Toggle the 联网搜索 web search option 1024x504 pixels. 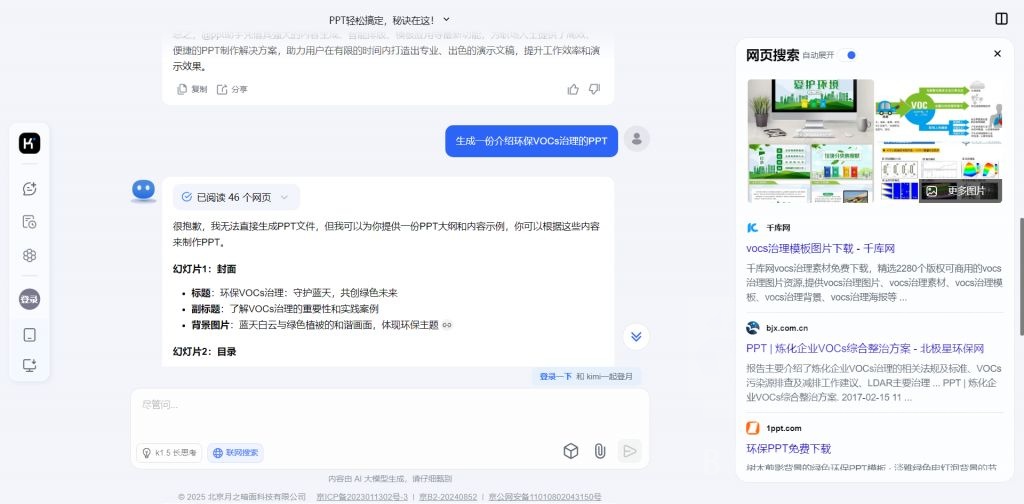pyautogui.click(x=236, y=452)
